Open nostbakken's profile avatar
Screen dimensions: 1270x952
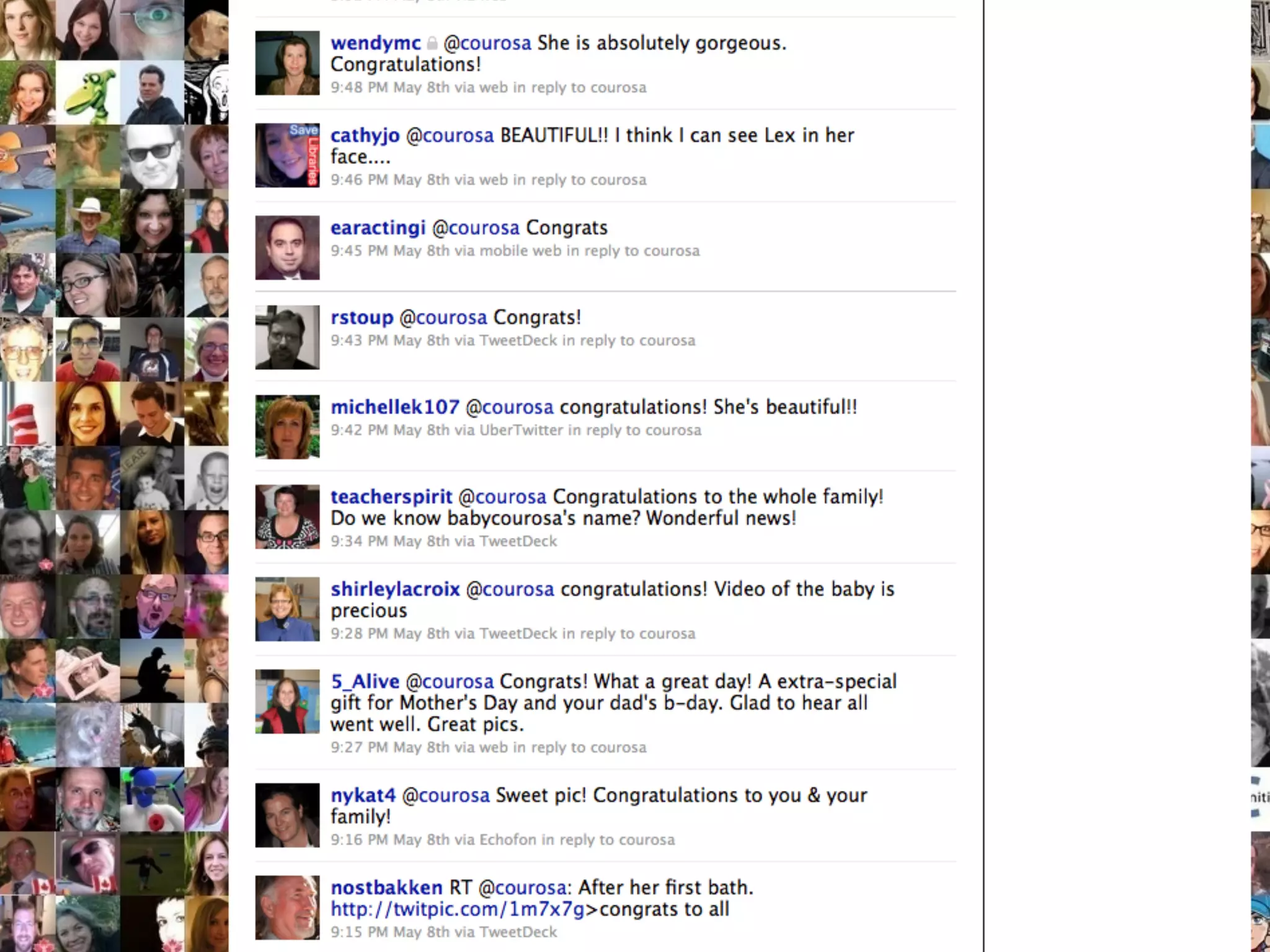287,907
